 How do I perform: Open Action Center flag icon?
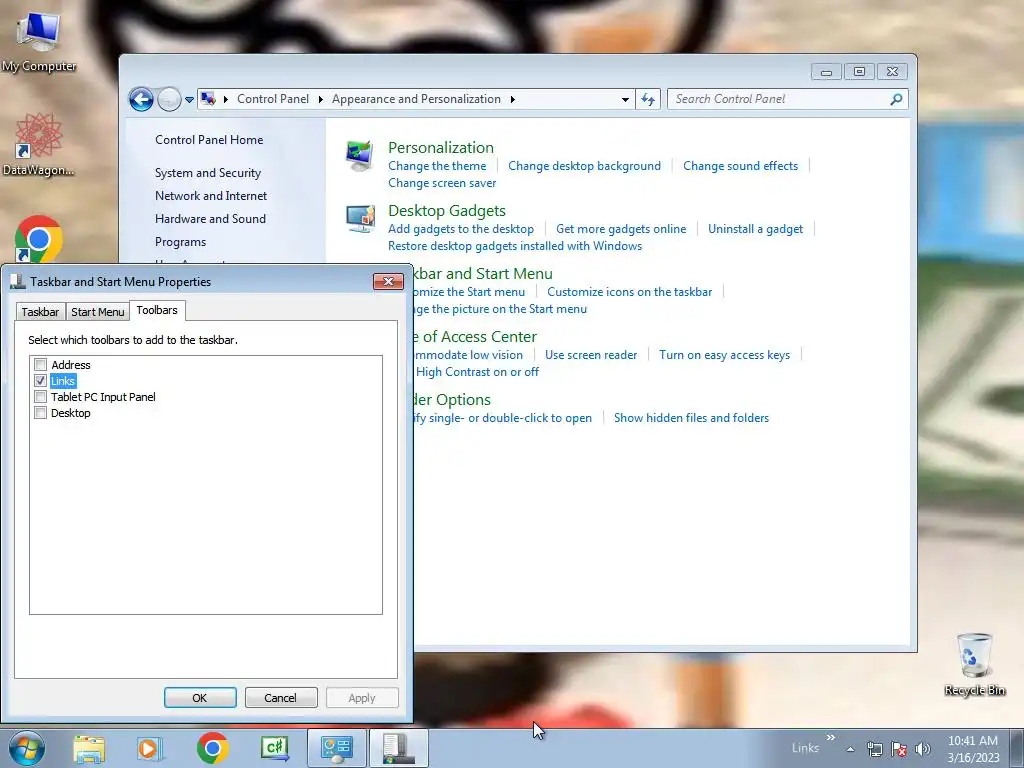click(x=899, y=749)
